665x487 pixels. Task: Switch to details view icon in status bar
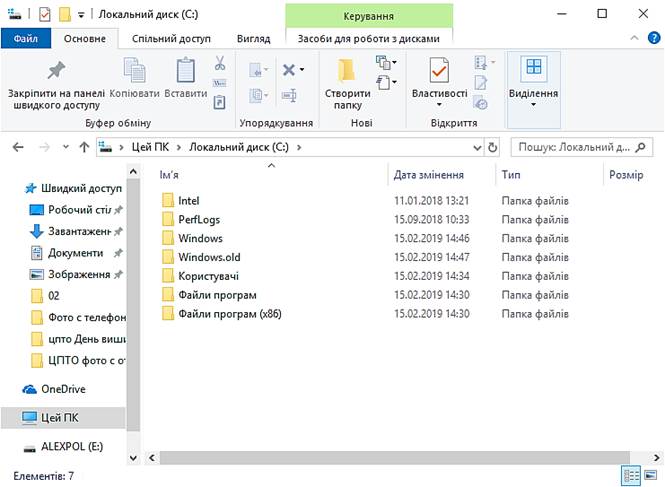631,476
